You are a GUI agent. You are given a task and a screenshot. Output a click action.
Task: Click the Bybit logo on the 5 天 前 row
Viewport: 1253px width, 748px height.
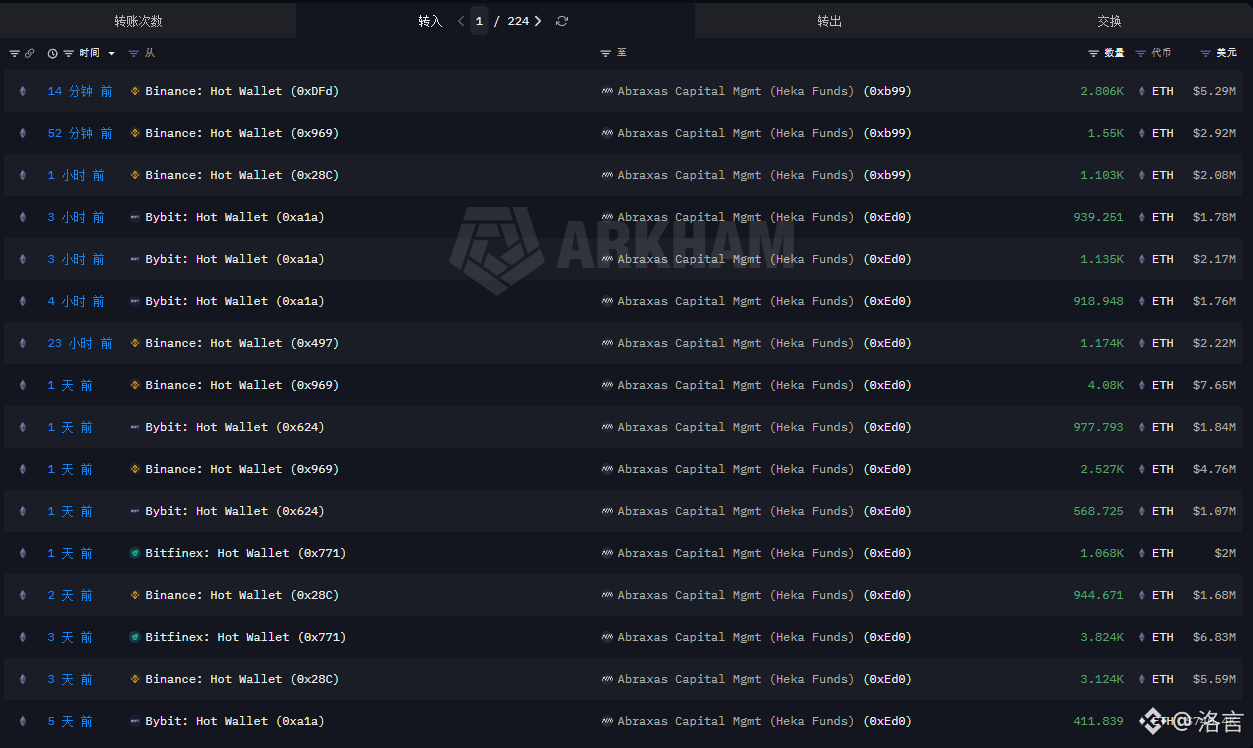(x=136, y=721)
